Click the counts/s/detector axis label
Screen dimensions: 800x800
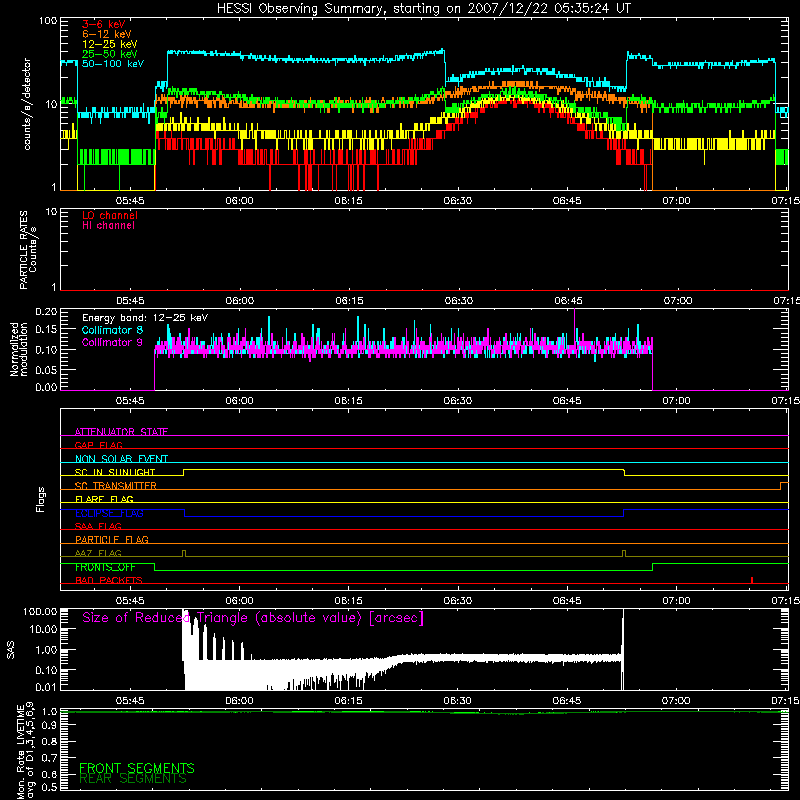click(27, 104)
